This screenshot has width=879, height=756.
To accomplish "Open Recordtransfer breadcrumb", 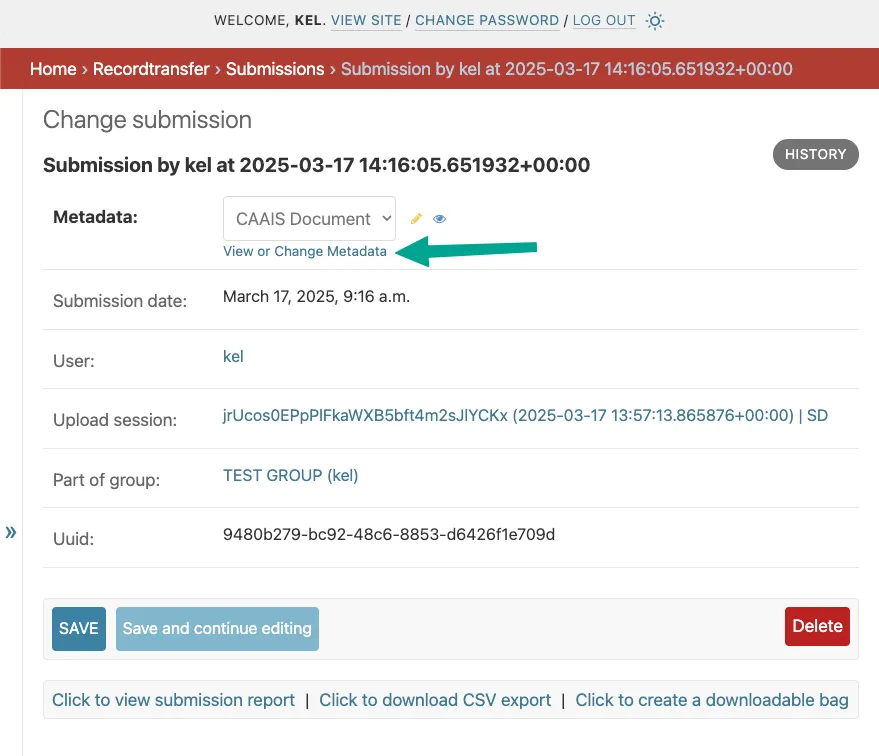I will [x=151, y=69].
